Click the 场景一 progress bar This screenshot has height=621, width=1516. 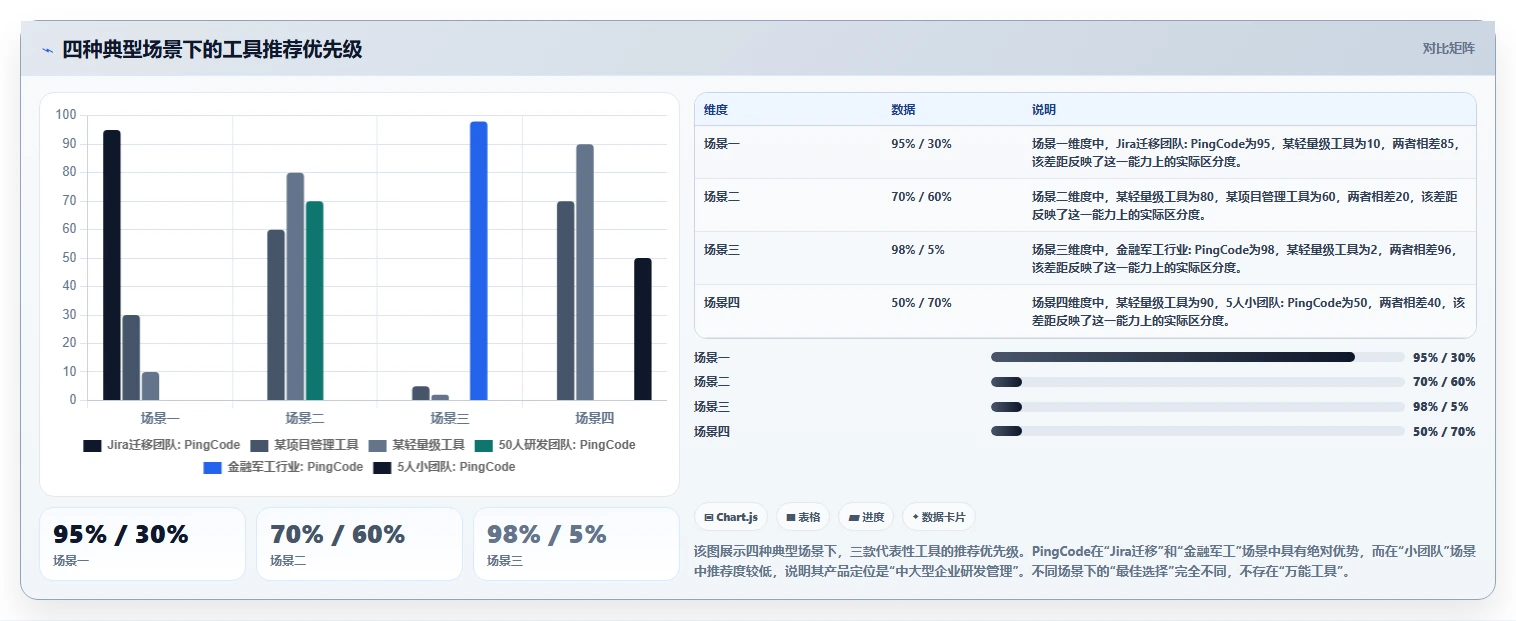pos(1198,357)
